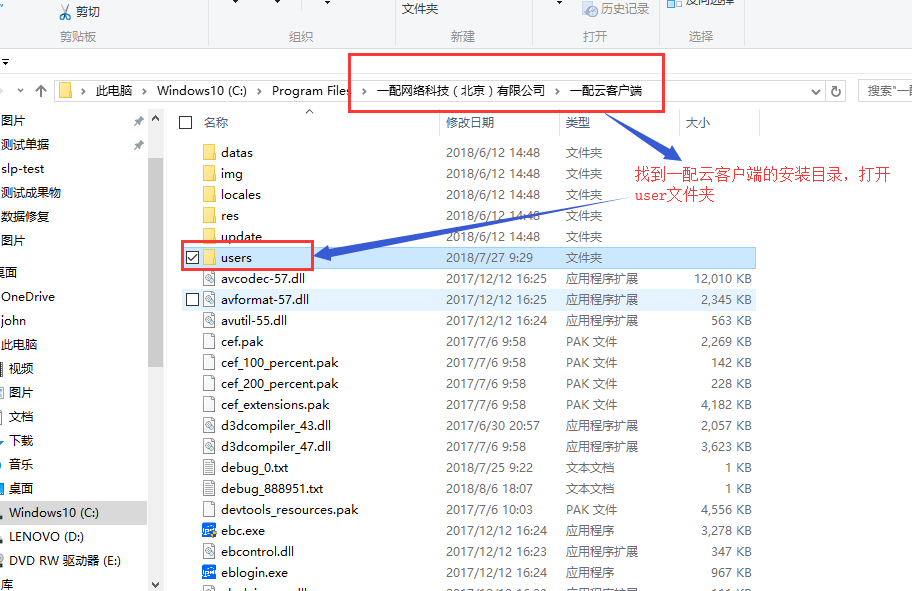The height and width of the screenshot is (591, 912).
Task: Toggle the select-all checkbox in header
Action: point(185,122)
